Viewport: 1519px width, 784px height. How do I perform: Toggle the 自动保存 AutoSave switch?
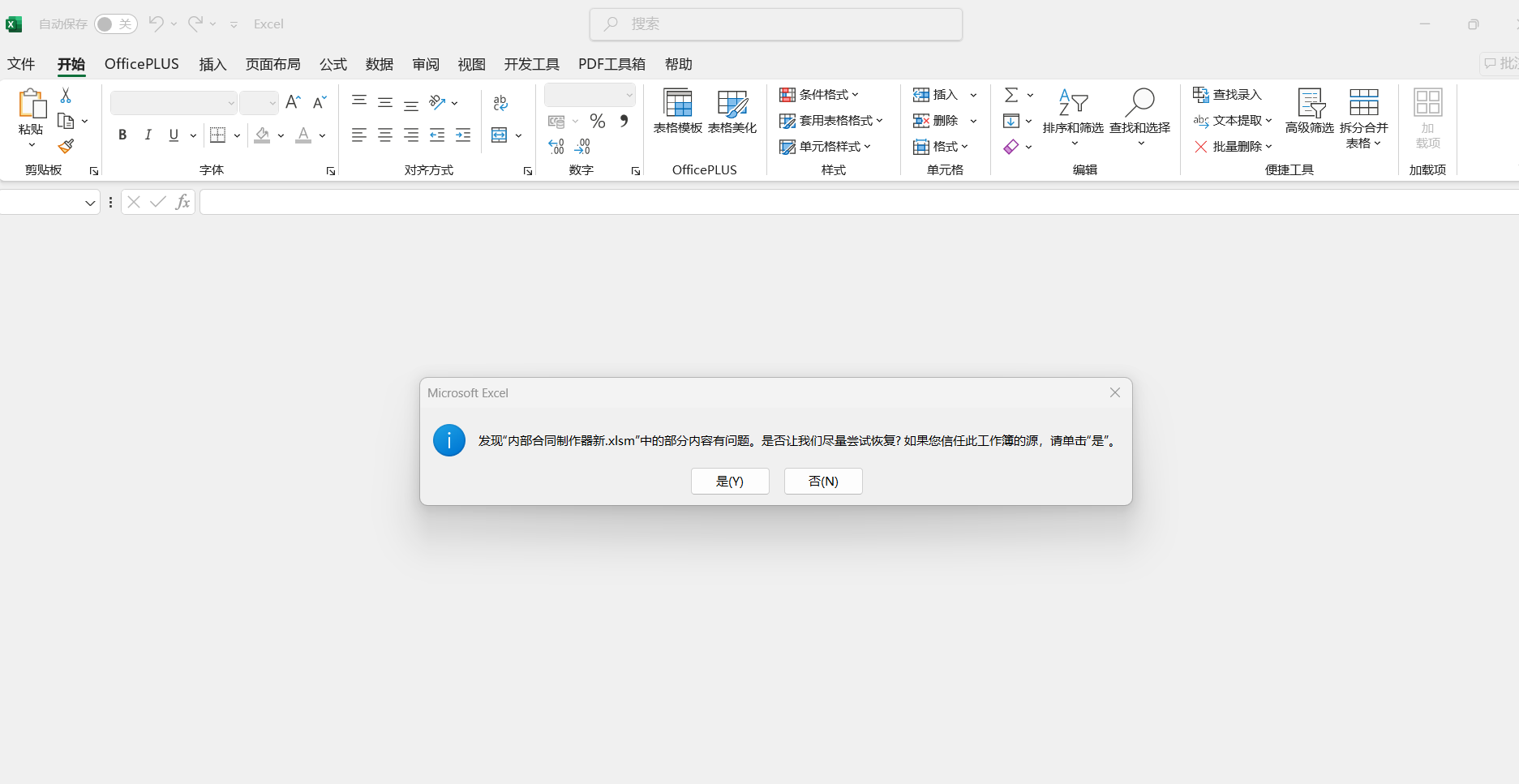(116, 24)
